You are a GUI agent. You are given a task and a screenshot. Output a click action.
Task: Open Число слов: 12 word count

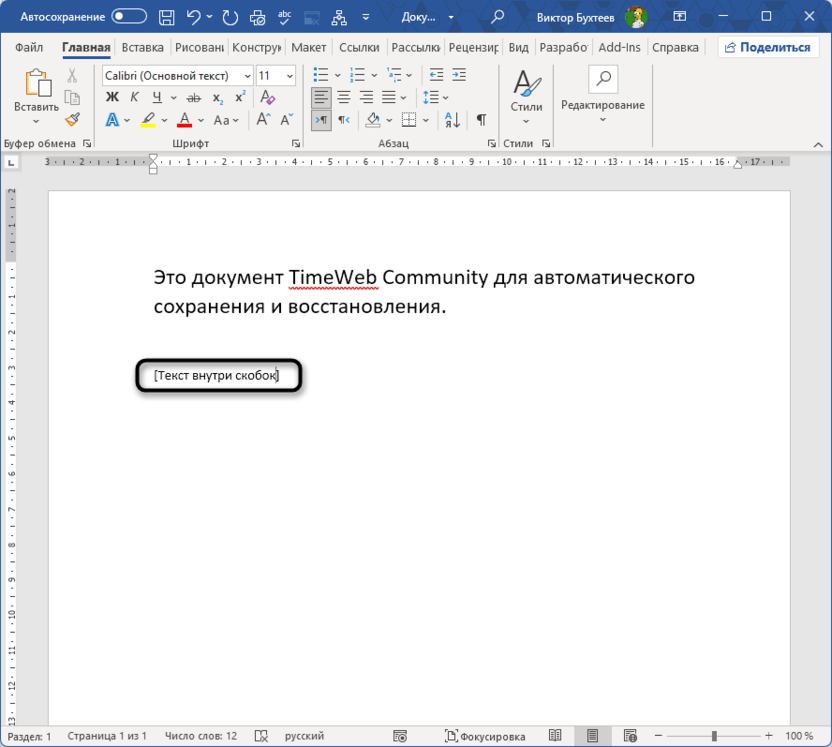click(201, 736)
